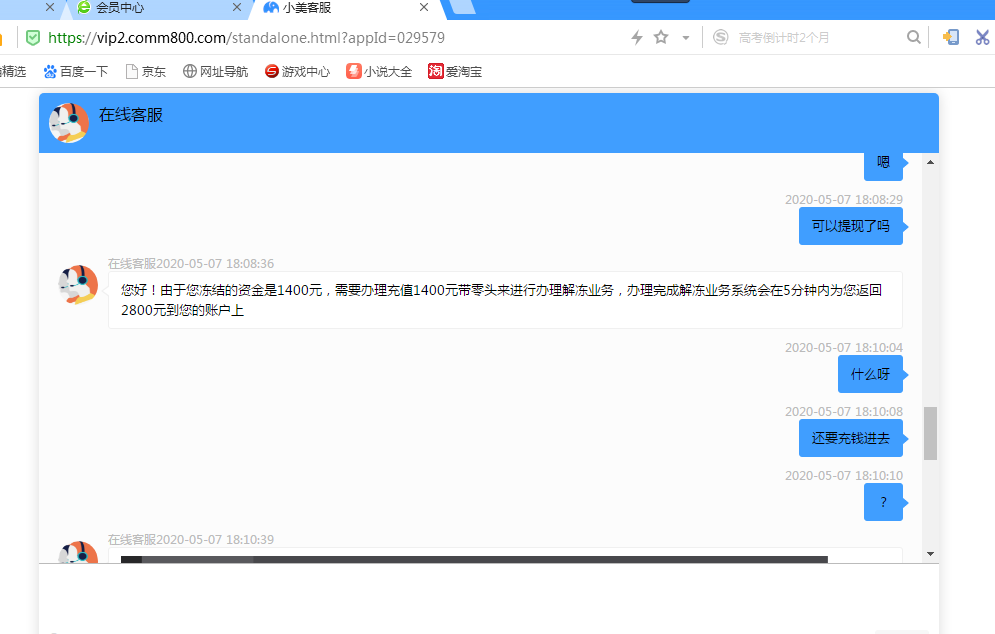Screen dimensions: 995x634
Task: Open the 京东 bookmark
Action: (146, 72)
